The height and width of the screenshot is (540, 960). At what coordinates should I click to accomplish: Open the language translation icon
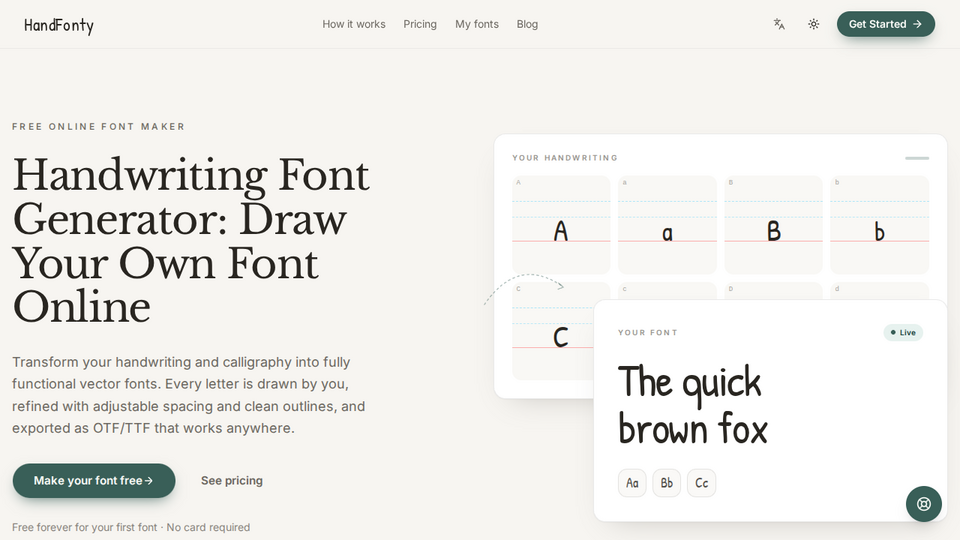click(779, 24)
